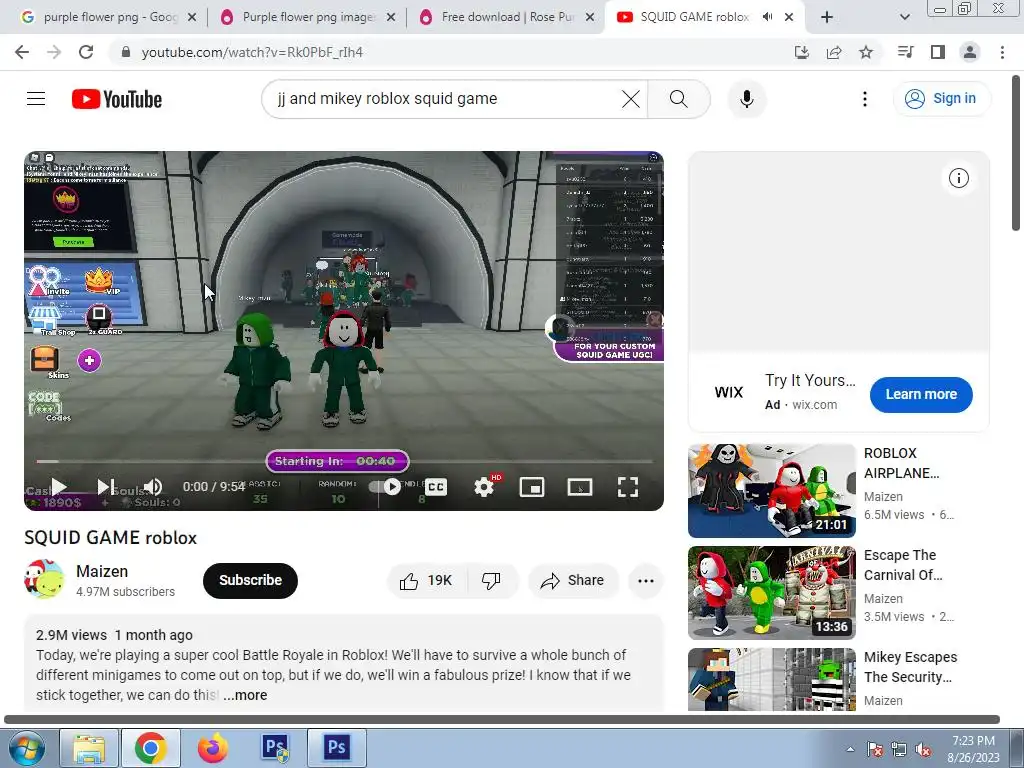Subscribe to the Maizen channel
The image size is (1024, 768).
tap(250, 581)
